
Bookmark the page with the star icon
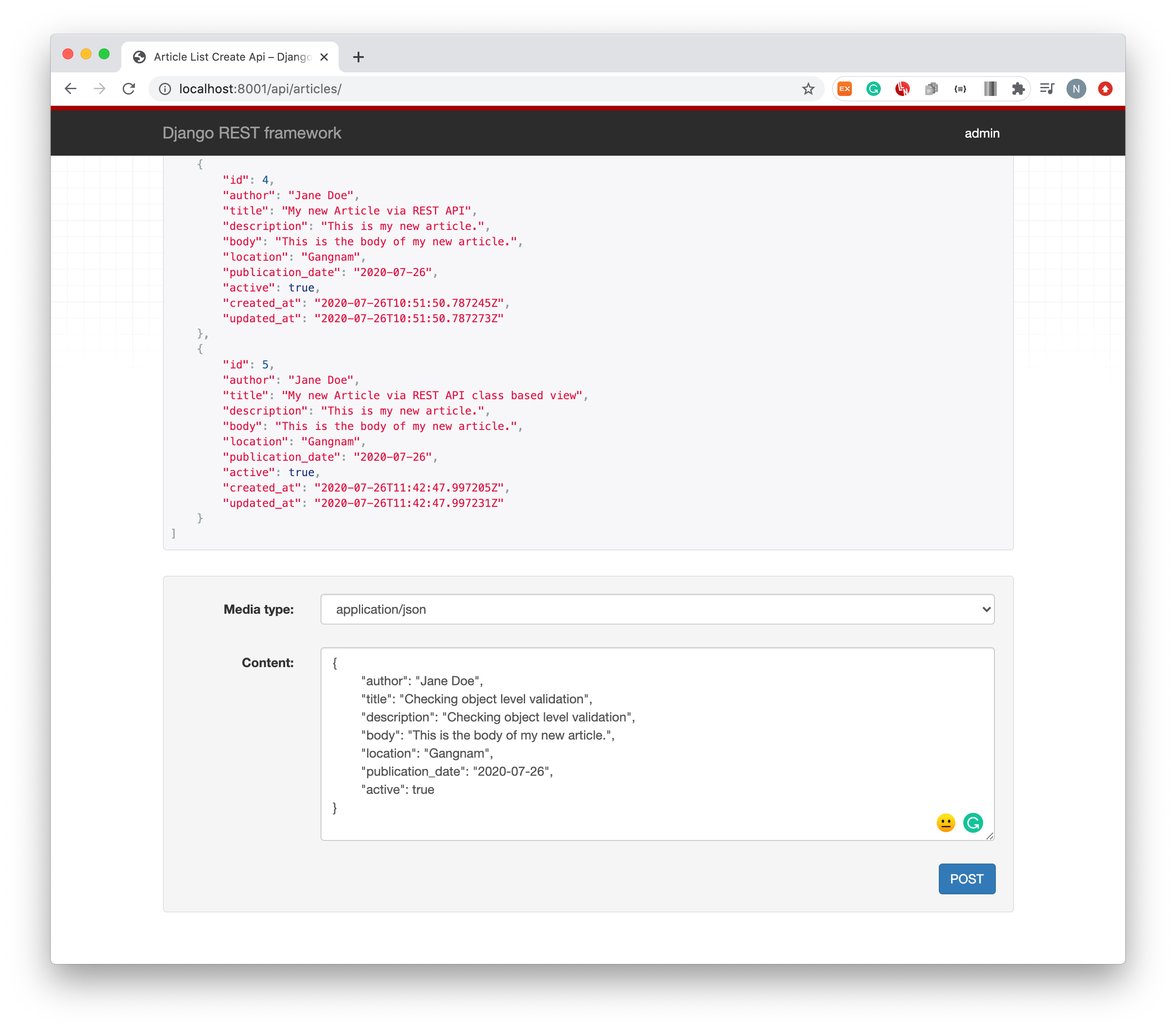[808, 89]
